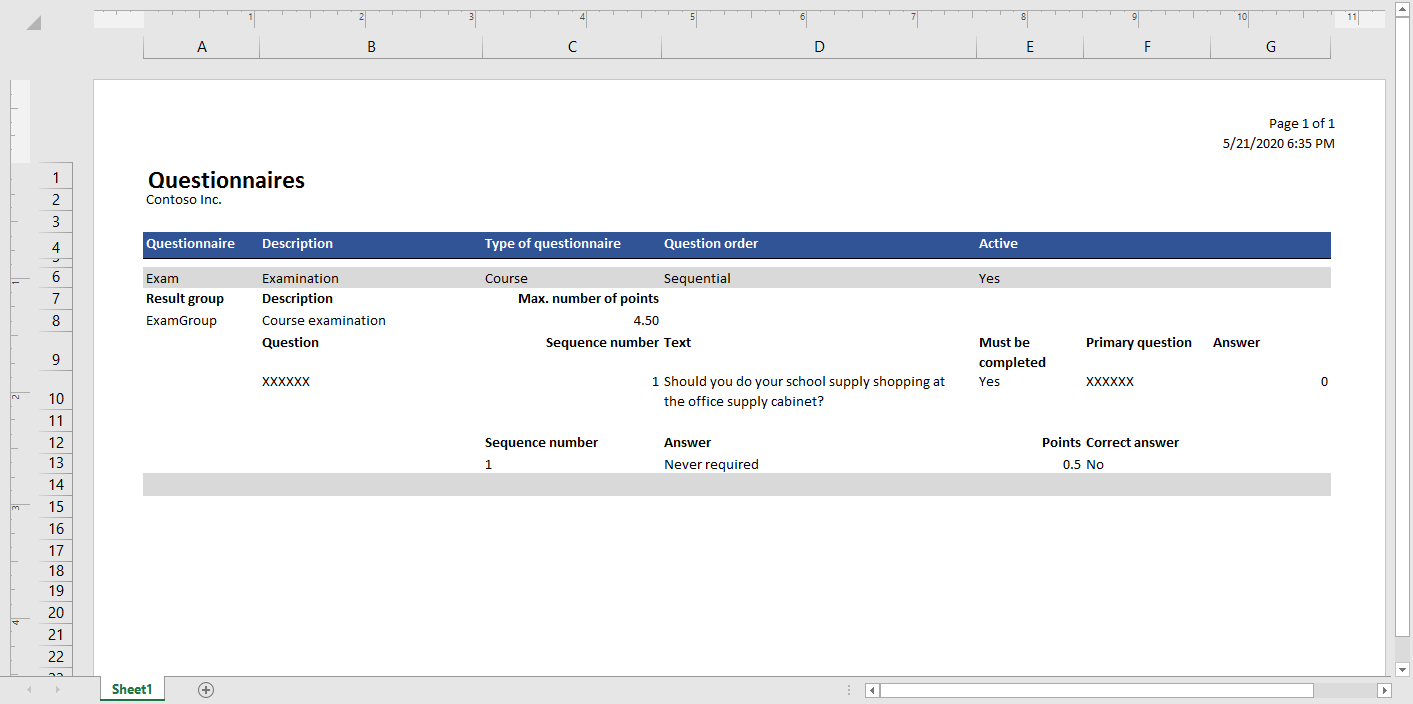This screenshot has height=704, width=1413.
Task: Click the vertical scrollbar up arrow
Action: click(x=1403, y=8)
